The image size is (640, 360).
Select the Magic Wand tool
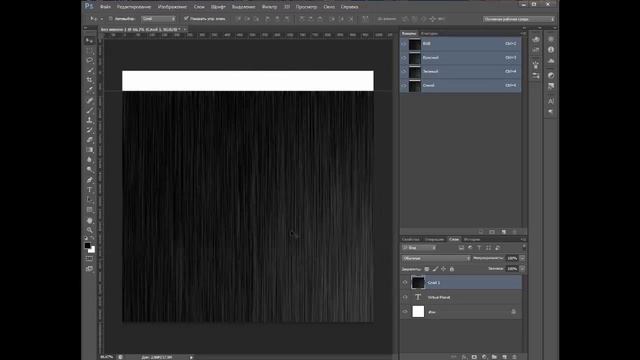point(89,71)
